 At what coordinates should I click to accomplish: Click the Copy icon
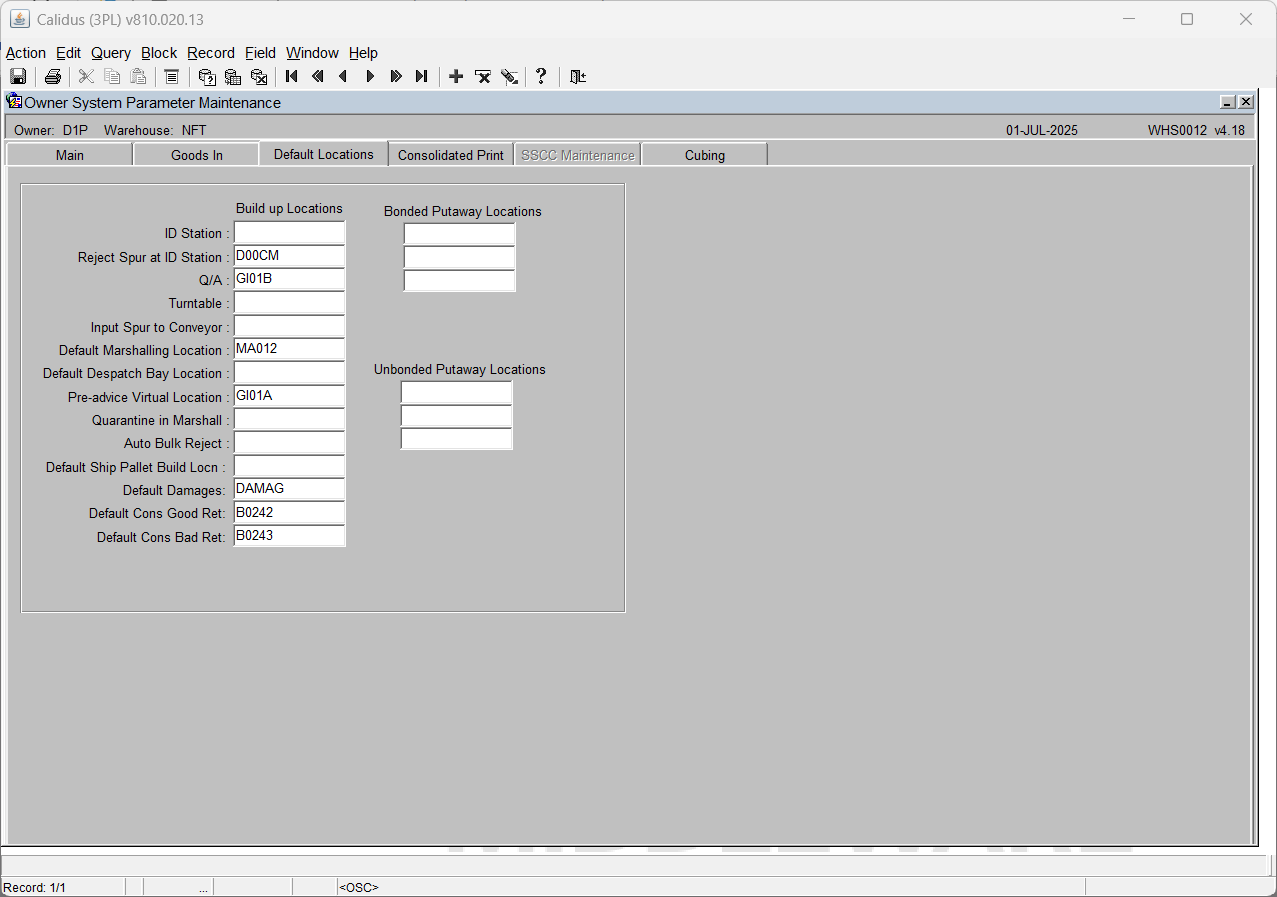(x=113, y=77)
